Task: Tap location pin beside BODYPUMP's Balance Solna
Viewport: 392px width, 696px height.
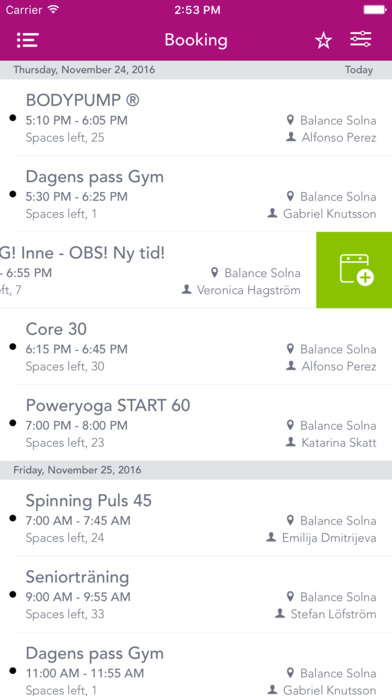Action: tap(290, 120)
